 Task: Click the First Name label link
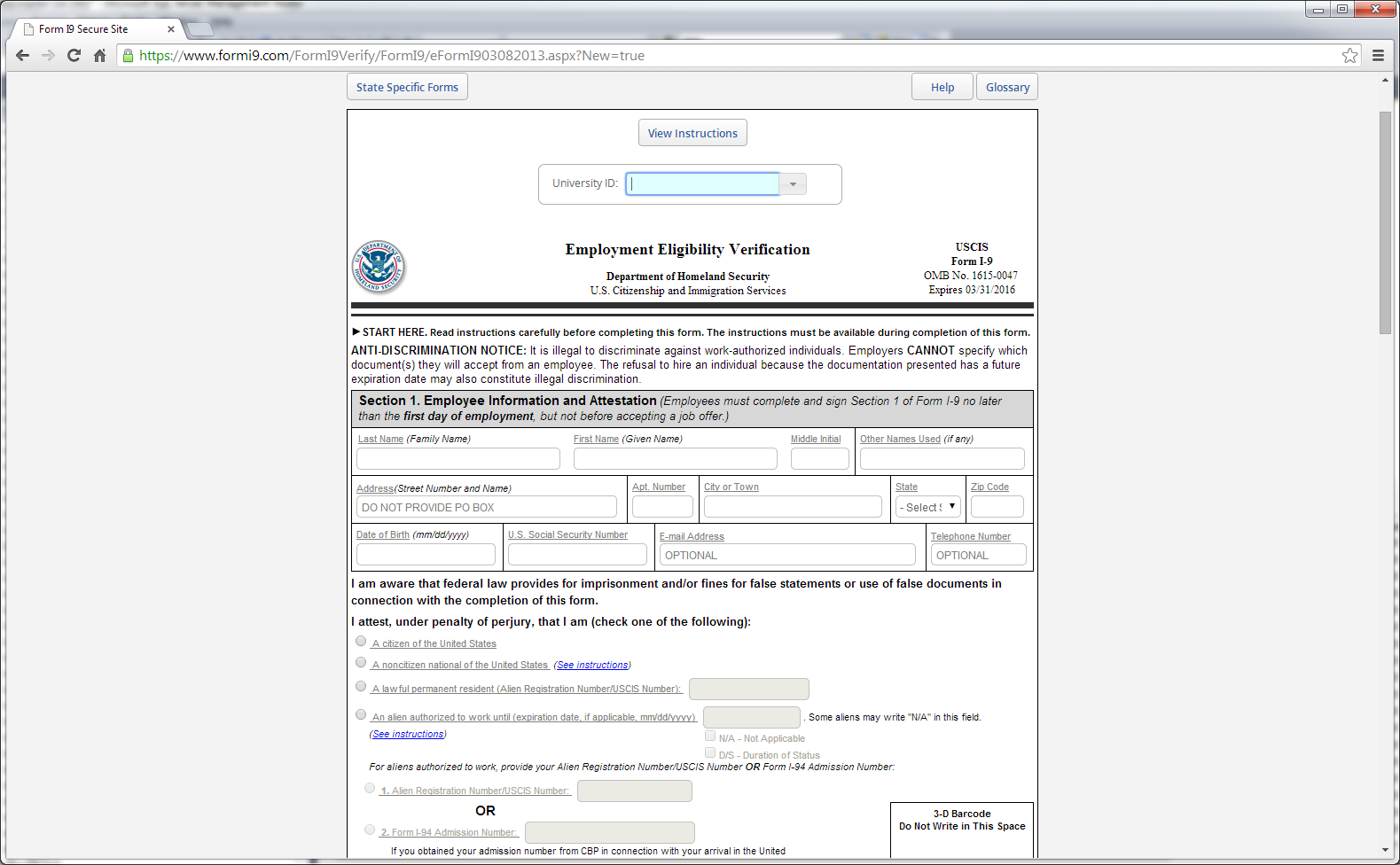tap(596, 439)
